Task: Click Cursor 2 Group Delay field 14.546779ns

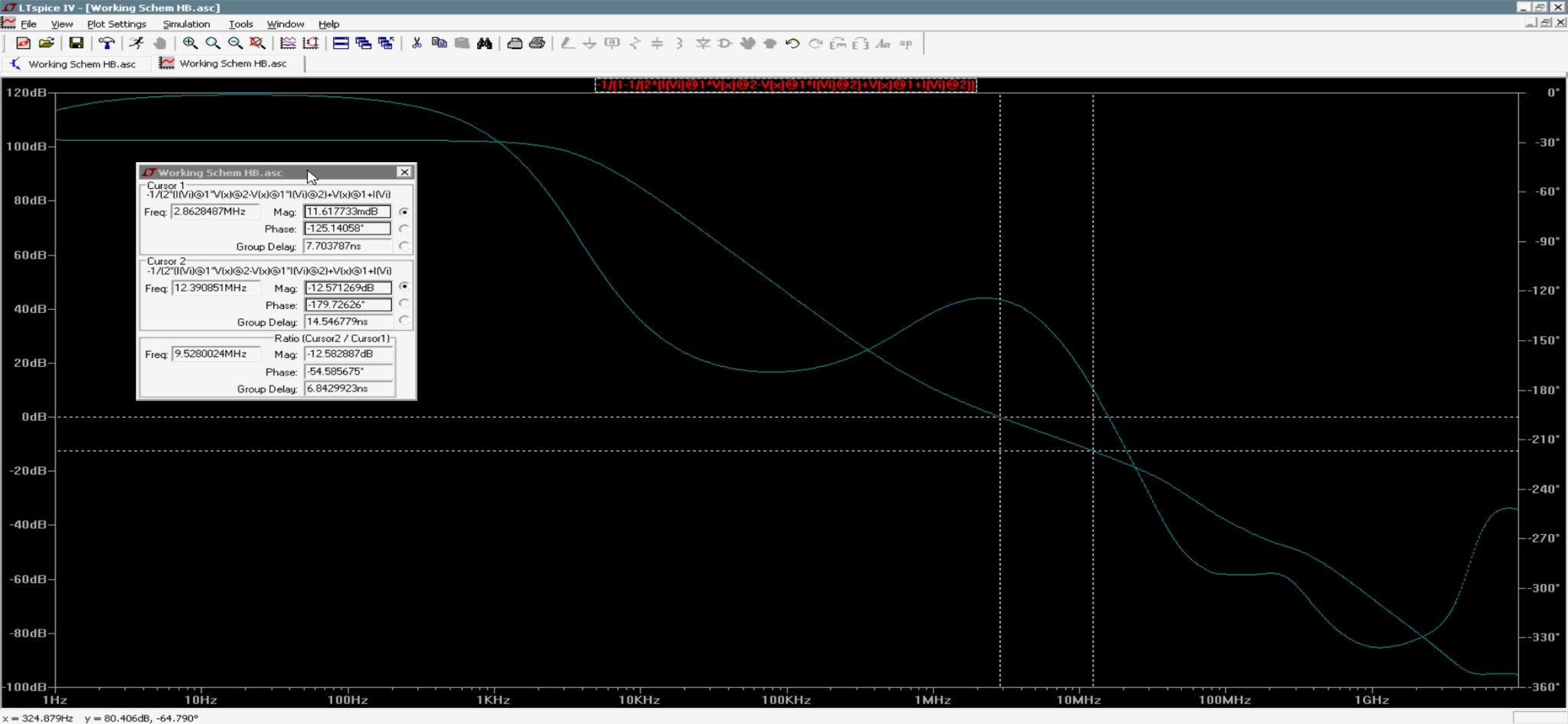Action: tap(348, 321)
